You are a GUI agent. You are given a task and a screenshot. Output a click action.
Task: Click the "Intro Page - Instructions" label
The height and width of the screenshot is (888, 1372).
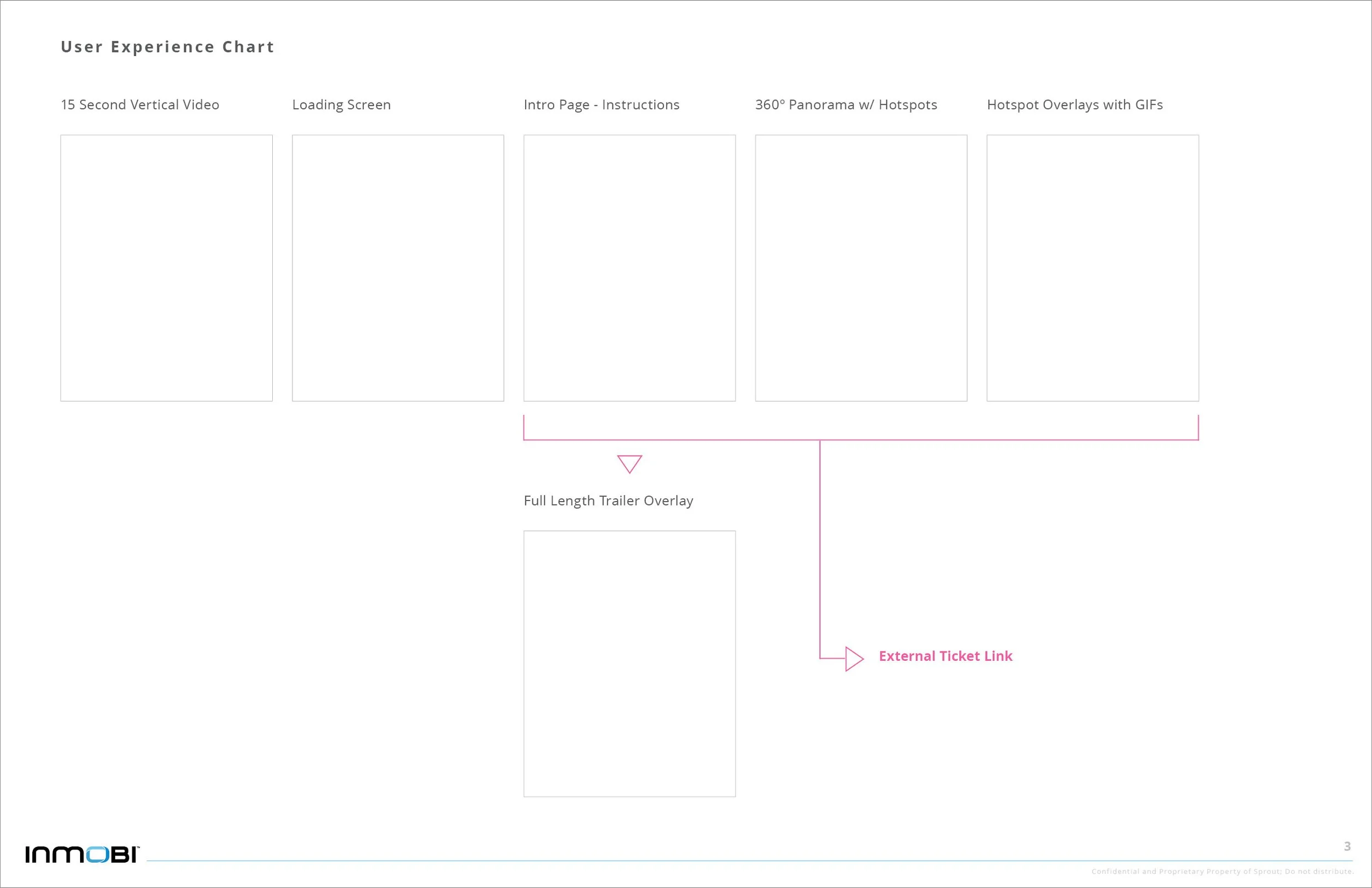pyautogui.click(x=601, y=105)
